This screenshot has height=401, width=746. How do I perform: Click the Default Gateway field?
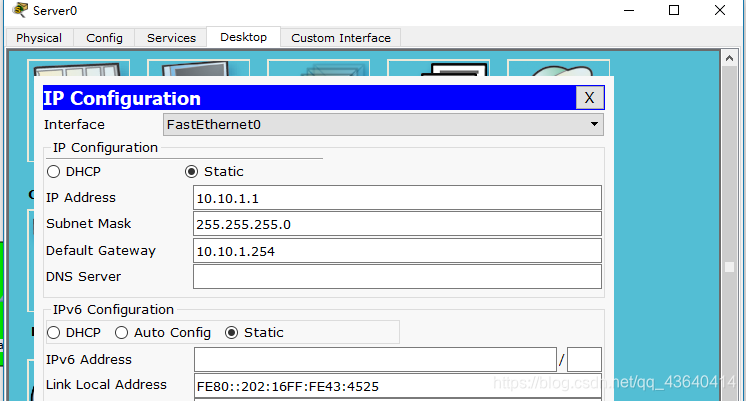click(x=397, y=251)
